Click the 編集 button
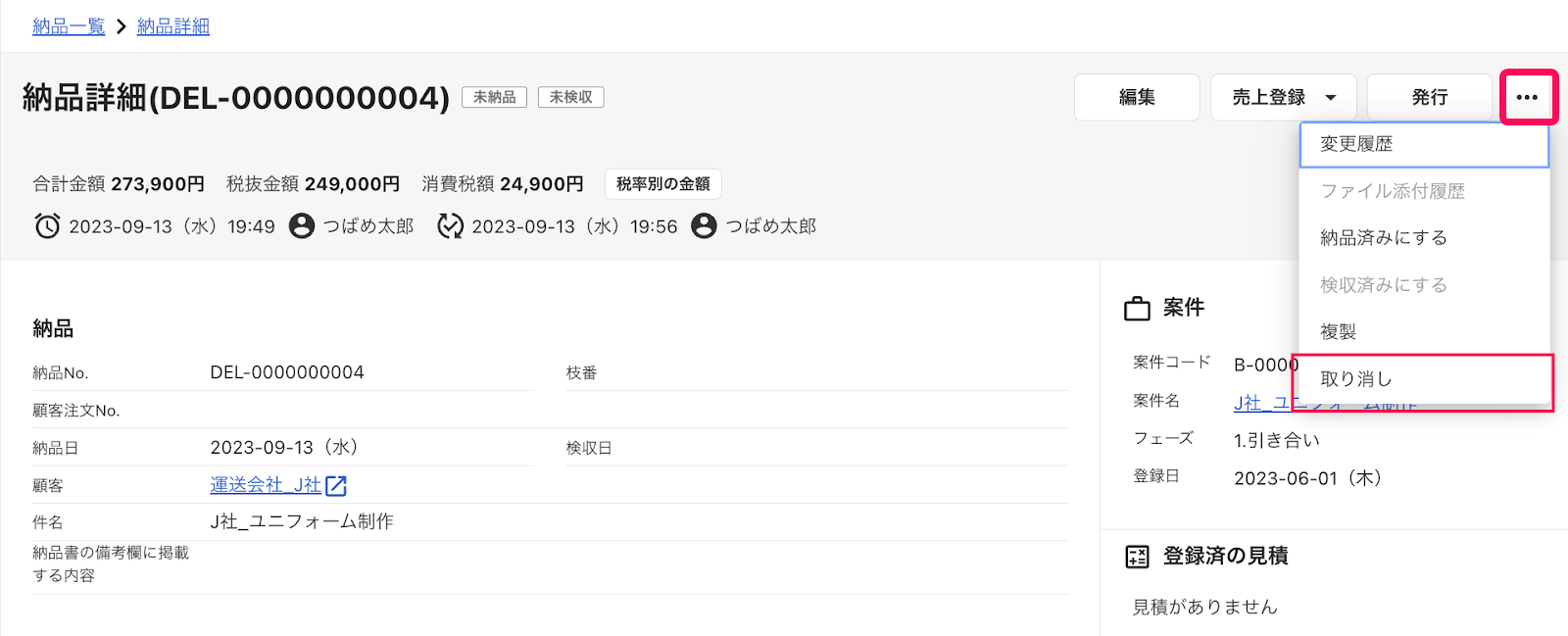 tap(1137, 97)
